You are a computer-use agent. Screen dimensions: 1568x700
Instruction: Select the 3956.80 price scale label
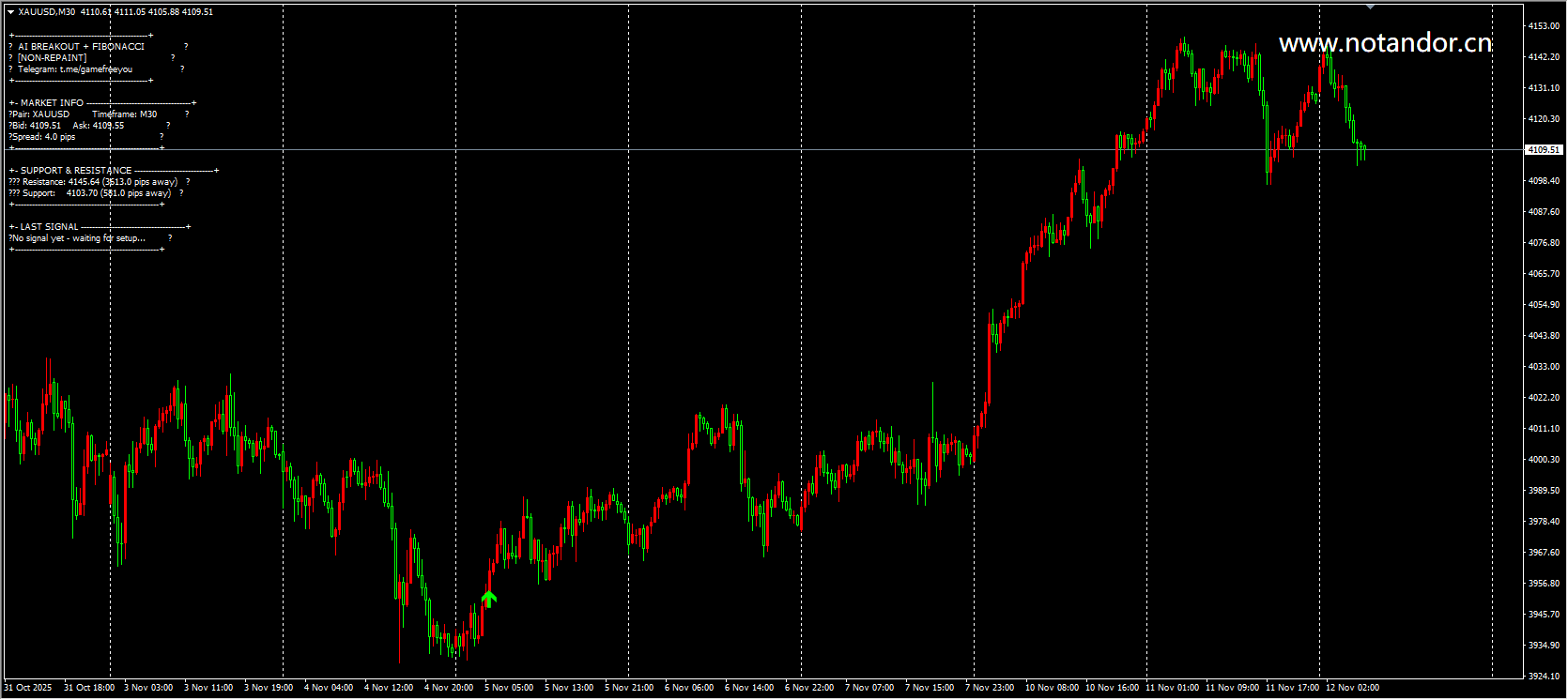pos(1544,584)
